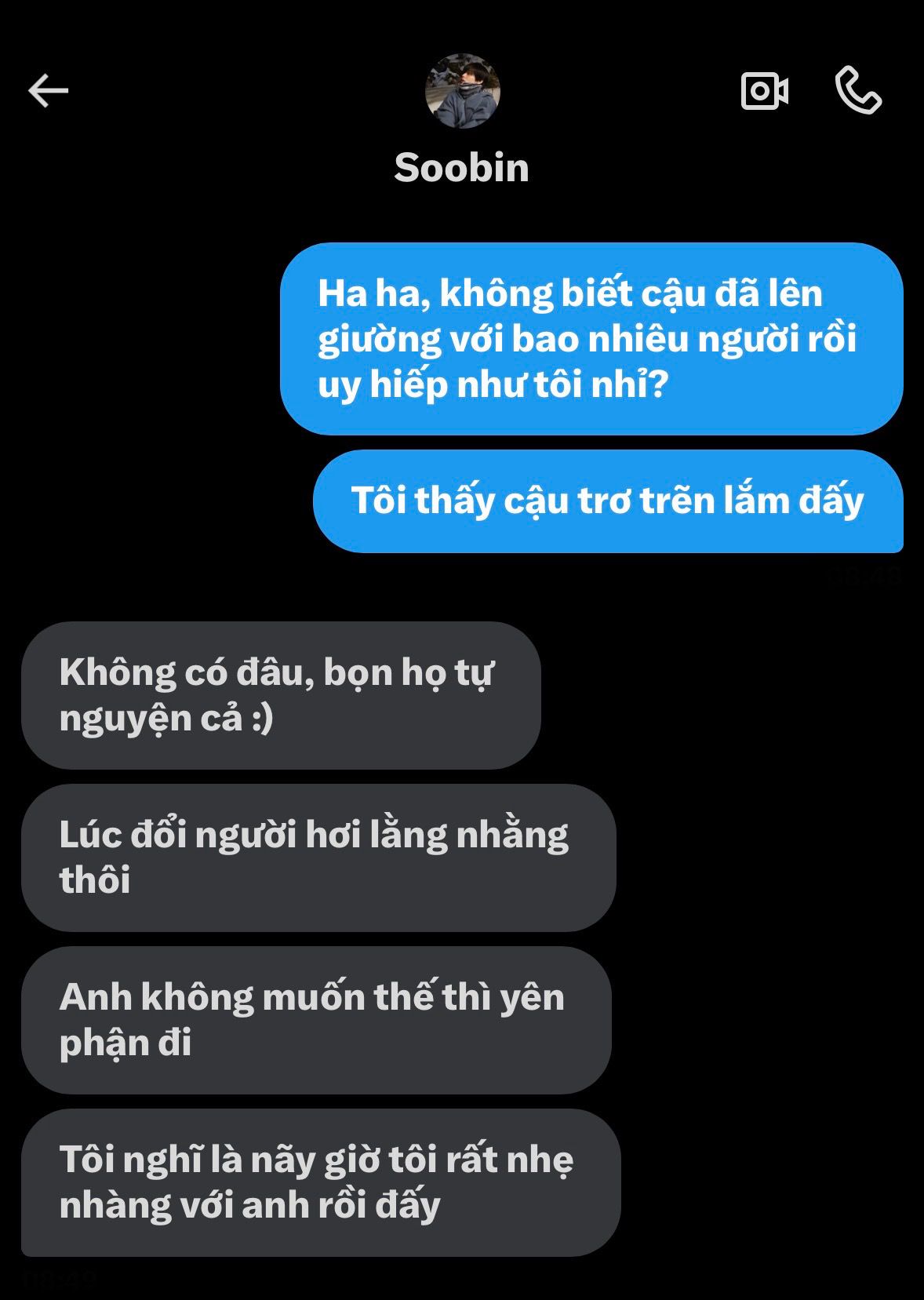Viewport: 924px width, 1300px height.
Task: Start a video call with Soobin
Action: coord(765,91)
